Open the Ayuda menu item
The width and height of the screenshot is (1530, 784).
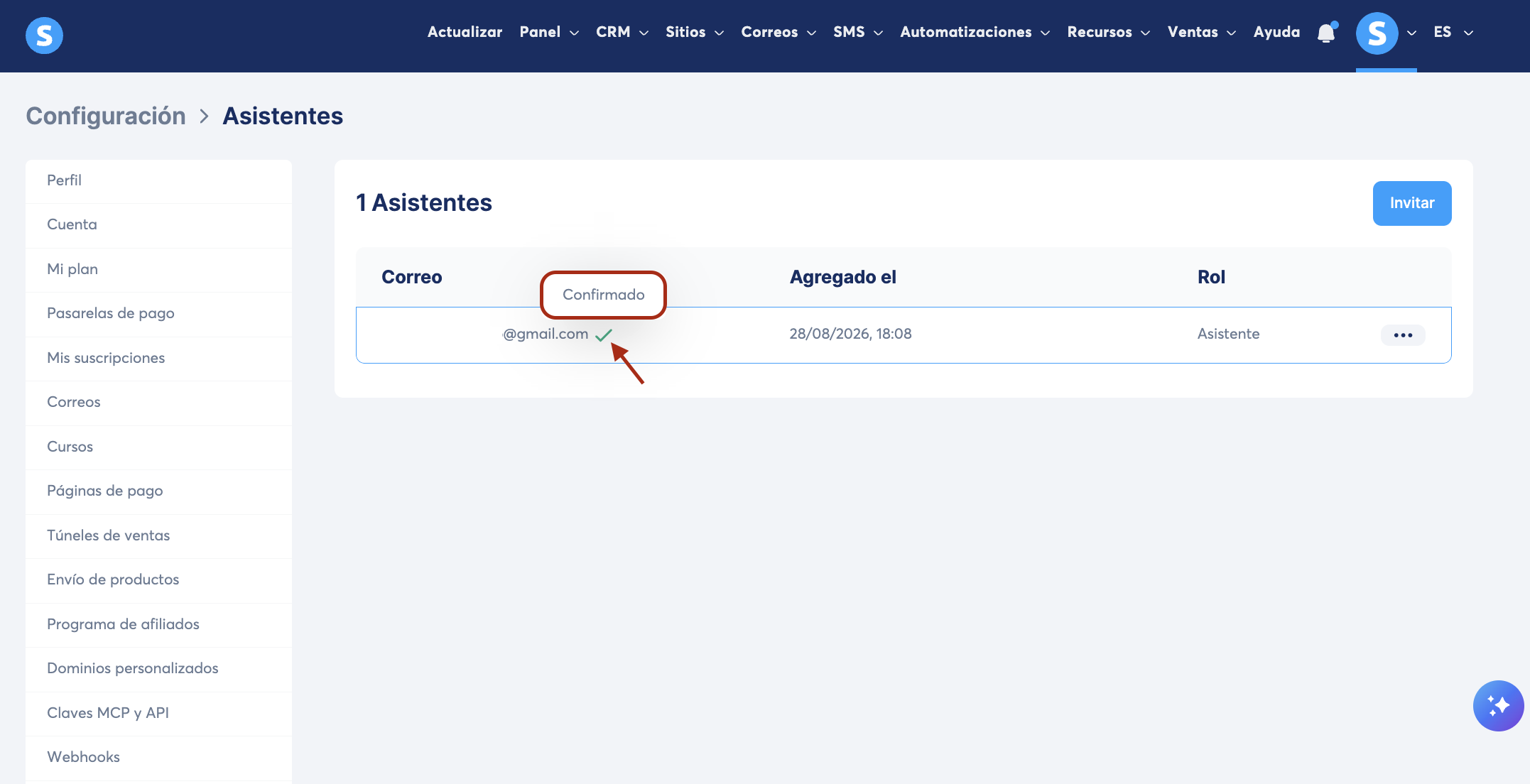tap(1276, 32)
